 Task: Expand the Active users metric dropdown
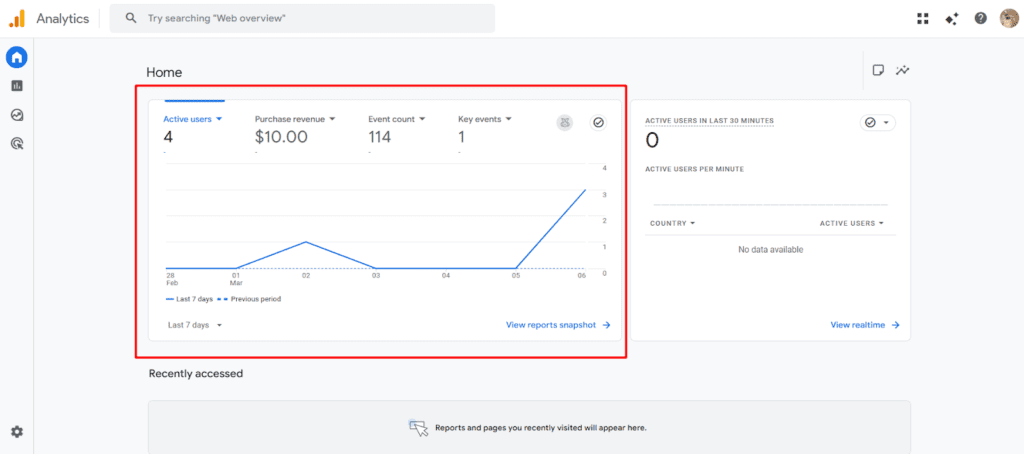pos(193,120)
